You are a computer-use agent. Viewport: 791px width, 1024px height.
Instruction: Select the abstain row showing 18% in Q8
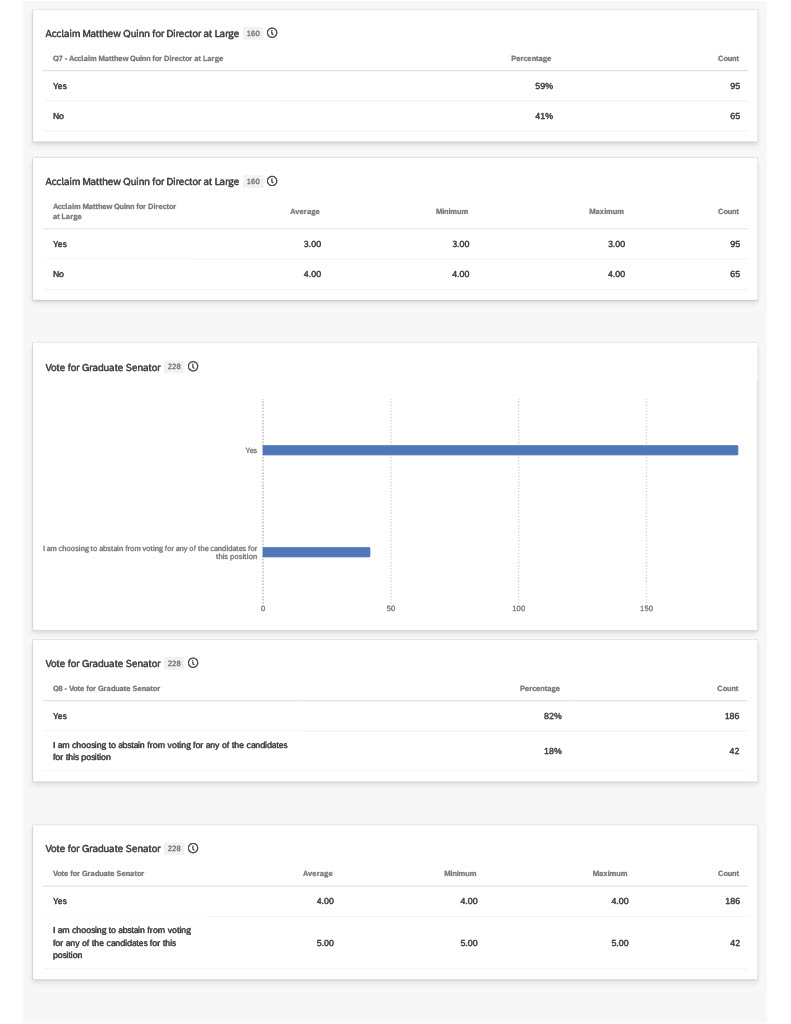(x=396, y=751)
